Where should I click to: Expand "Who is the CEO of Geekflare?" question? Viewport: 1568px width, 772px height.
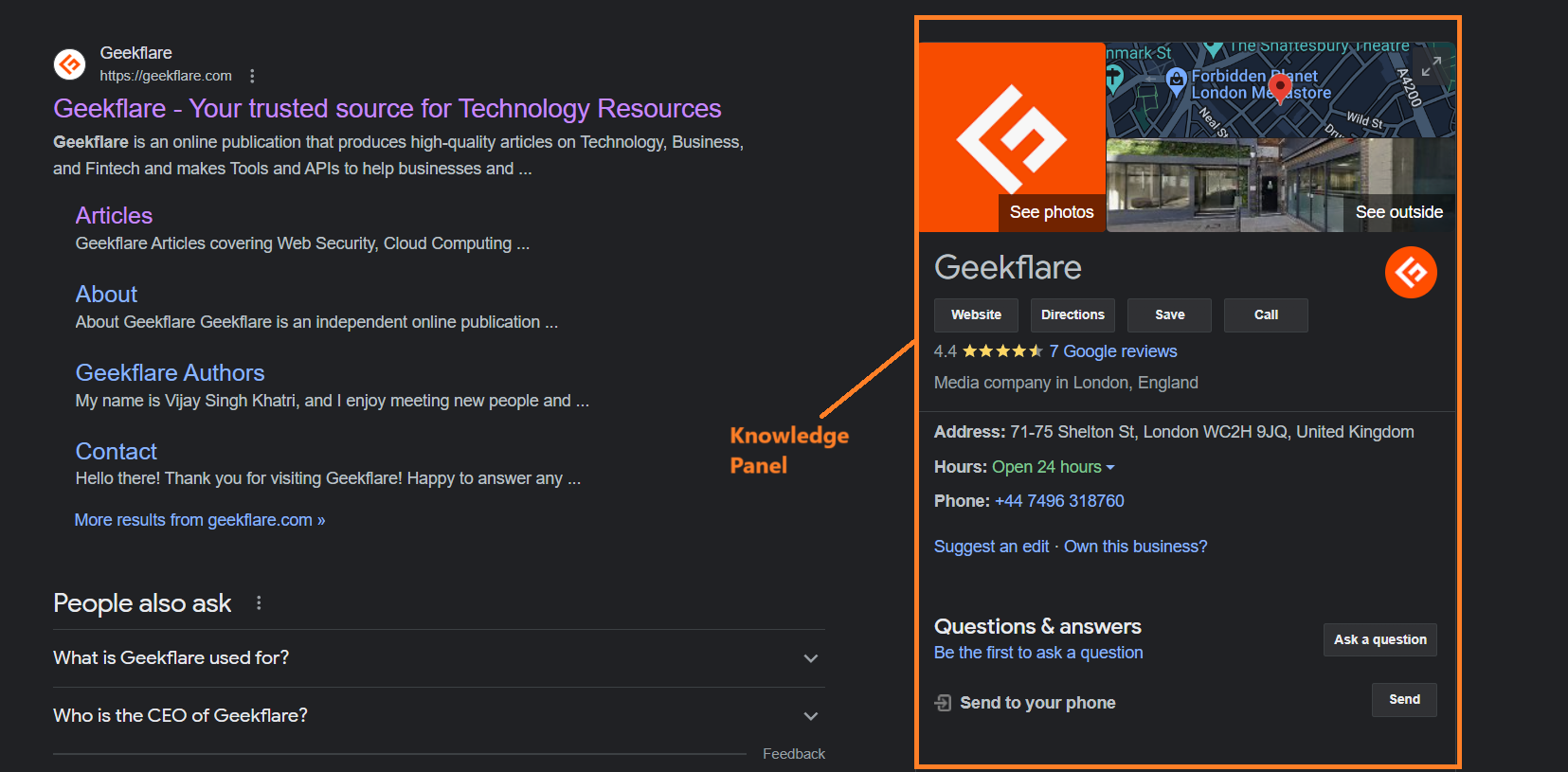[x=439, y=715]
